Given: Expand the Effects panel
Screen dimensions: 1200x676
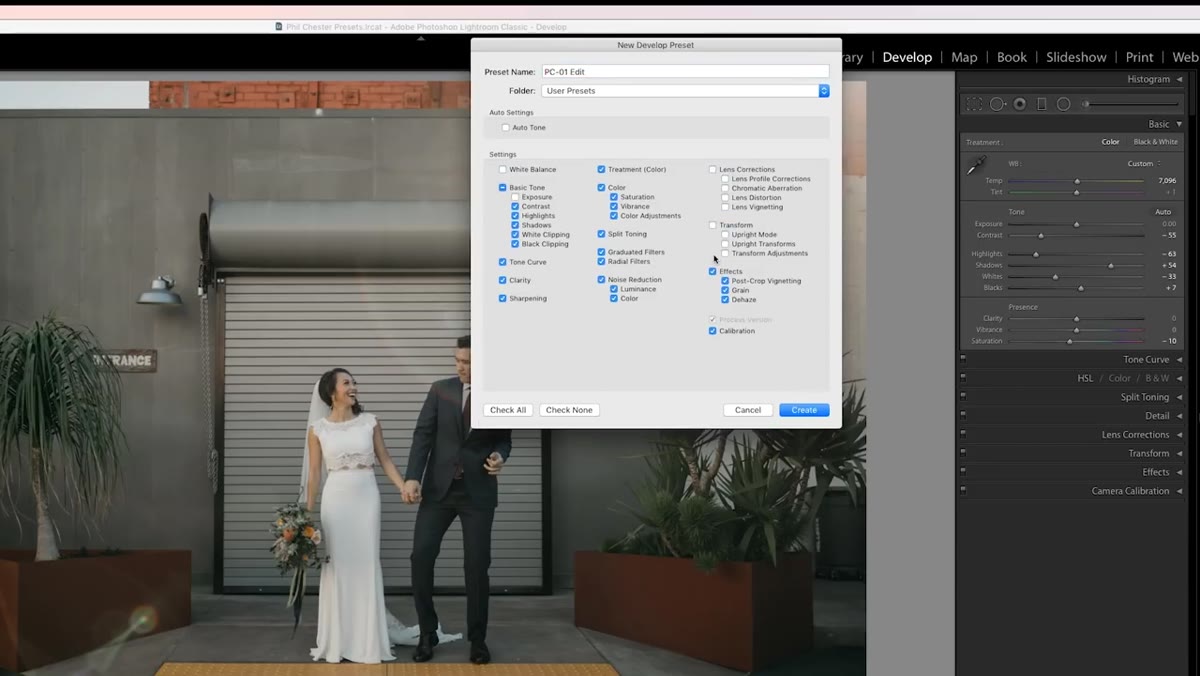Looking at the screenshot, I should click(x=1180, y=472).
